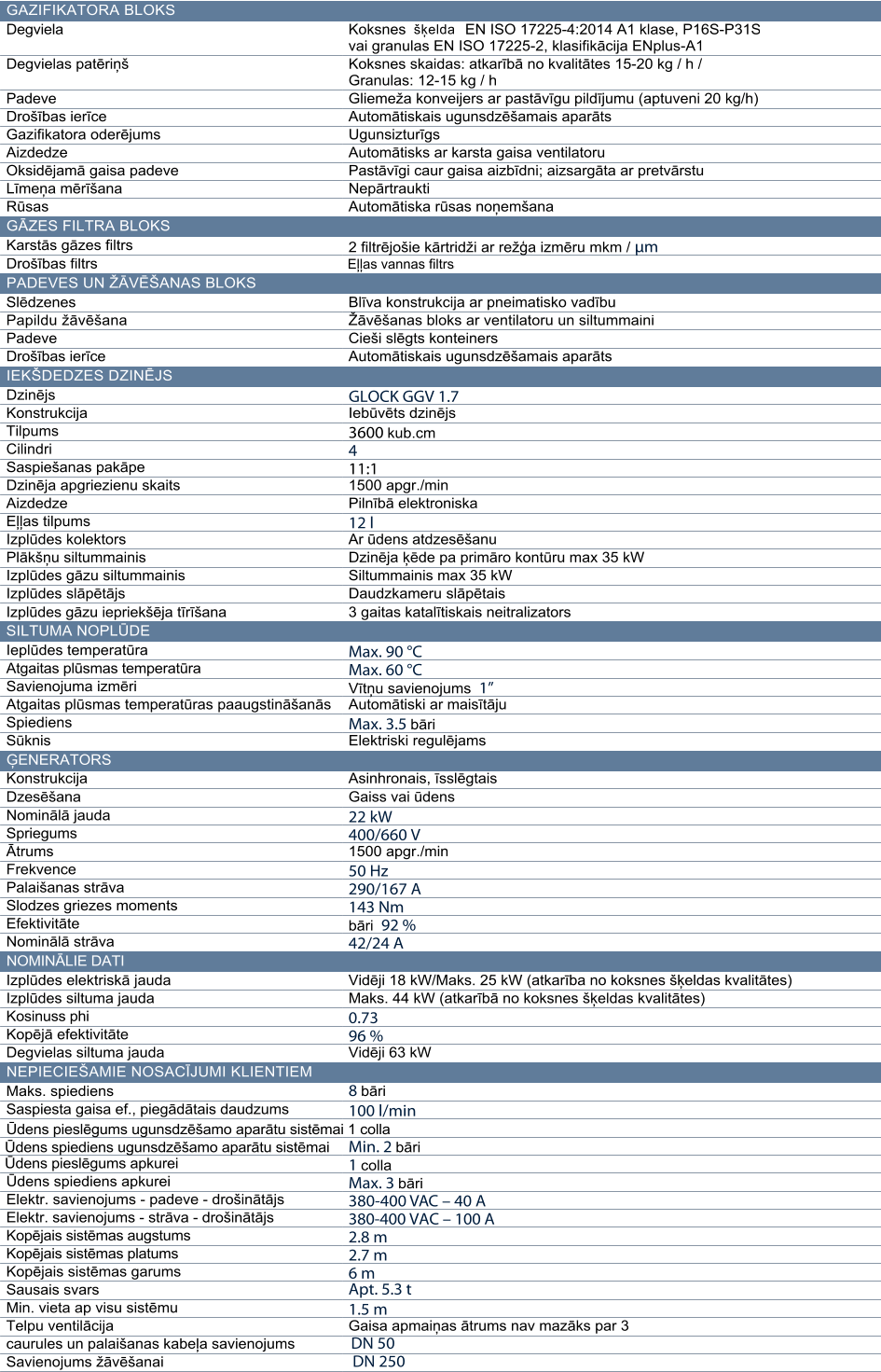Viewport: 881px width, 1372px height.
Task: Select the Apt. 5.3 t dry weight
Action: (380, 1289)
